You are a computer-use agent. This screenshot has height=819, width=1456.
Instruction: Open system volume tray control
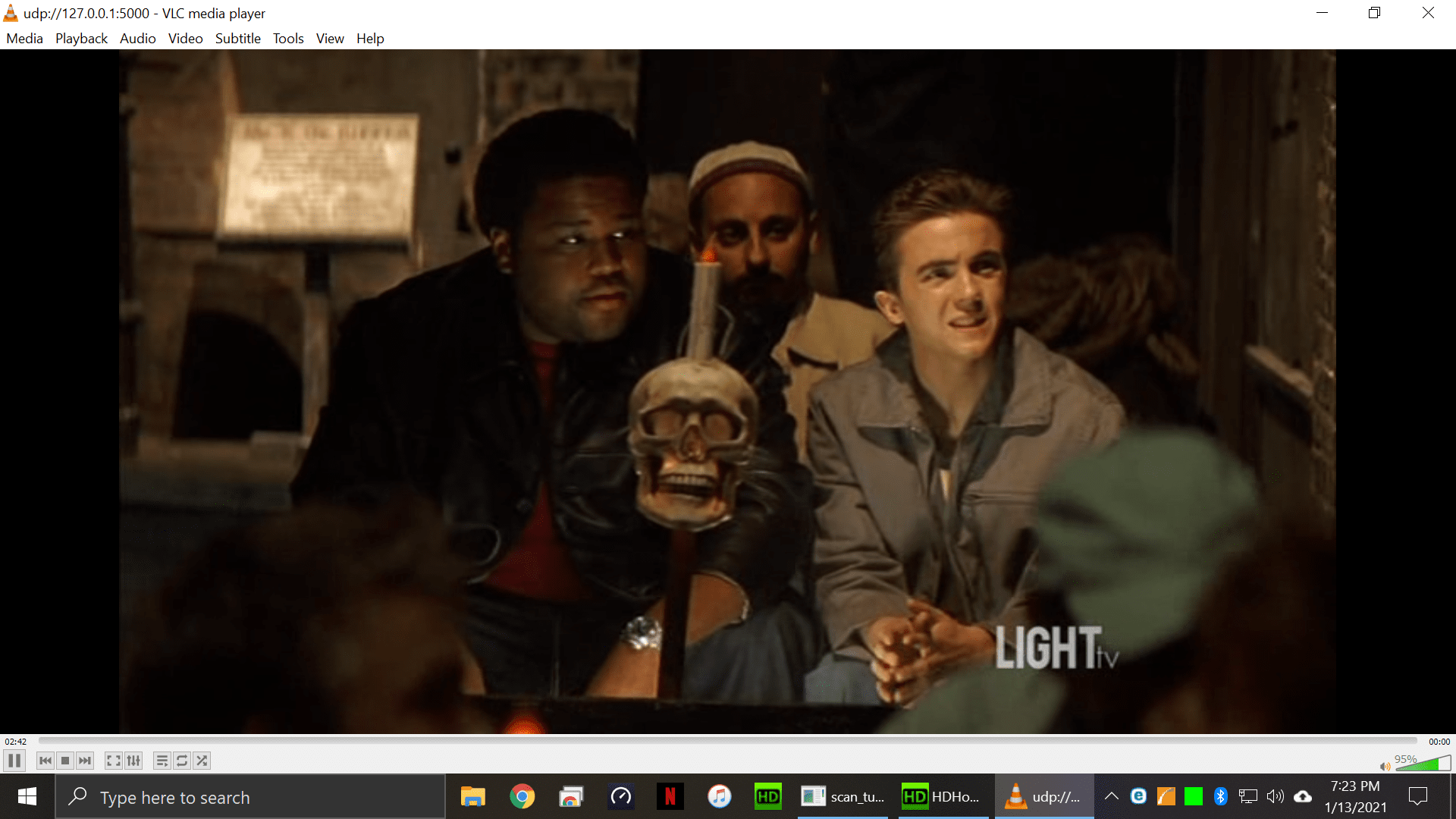(1275, 796)
